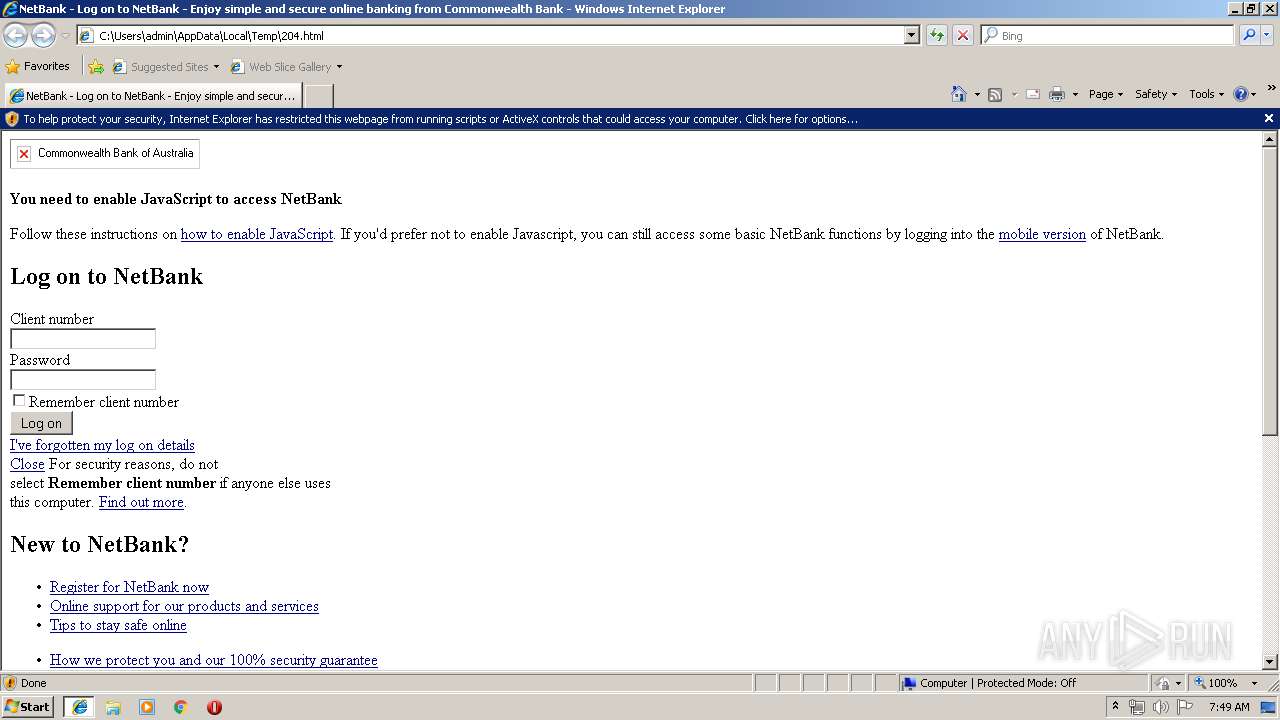
Task: Click the Log on button
Action: pyautogui.click(x=41, y=423)
